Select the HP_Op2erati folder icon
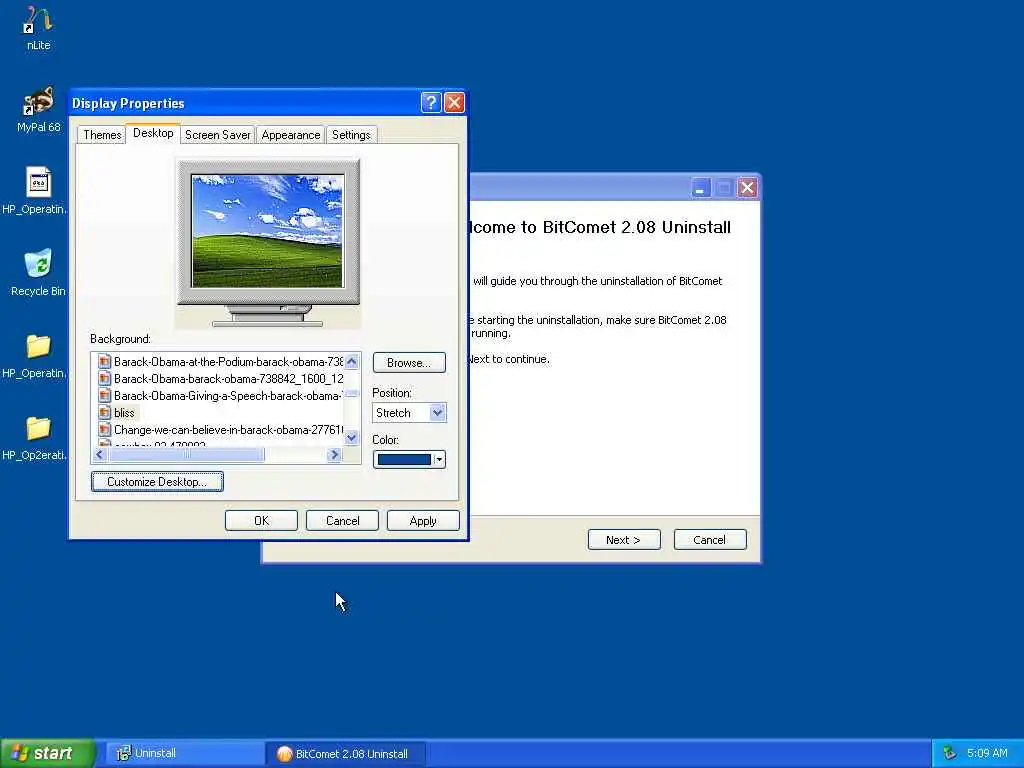 coord(39,428)
